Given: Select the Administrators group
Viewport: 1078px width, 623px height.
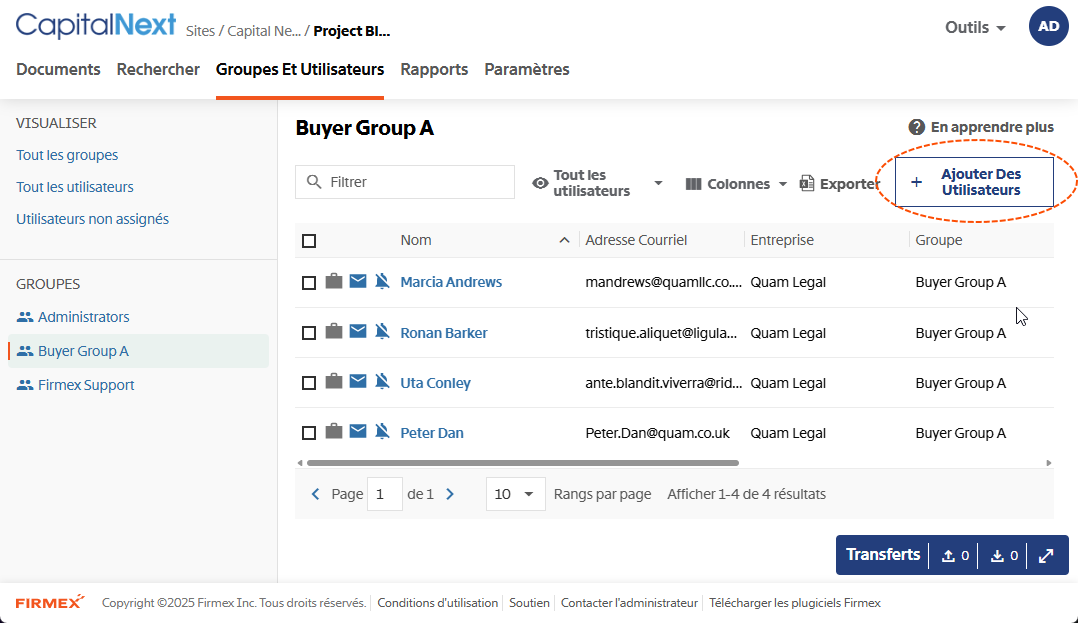Looking at the screenshot, I should (x=73, y=317).
